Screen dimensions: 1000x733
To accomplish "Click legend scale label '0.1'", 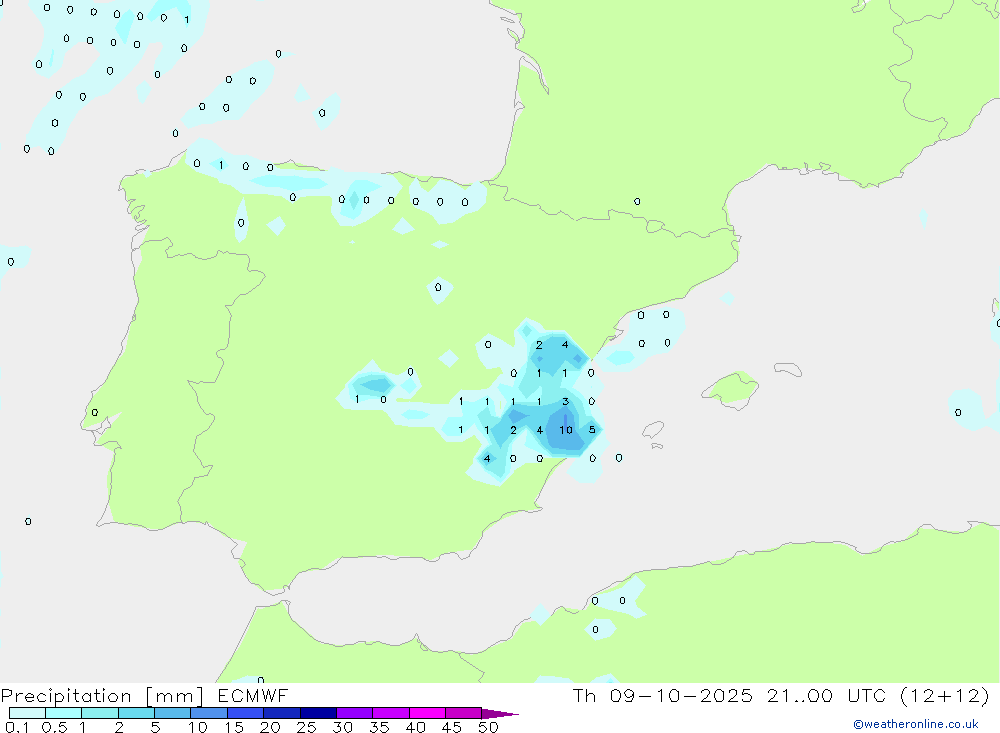I will [17, 727].
